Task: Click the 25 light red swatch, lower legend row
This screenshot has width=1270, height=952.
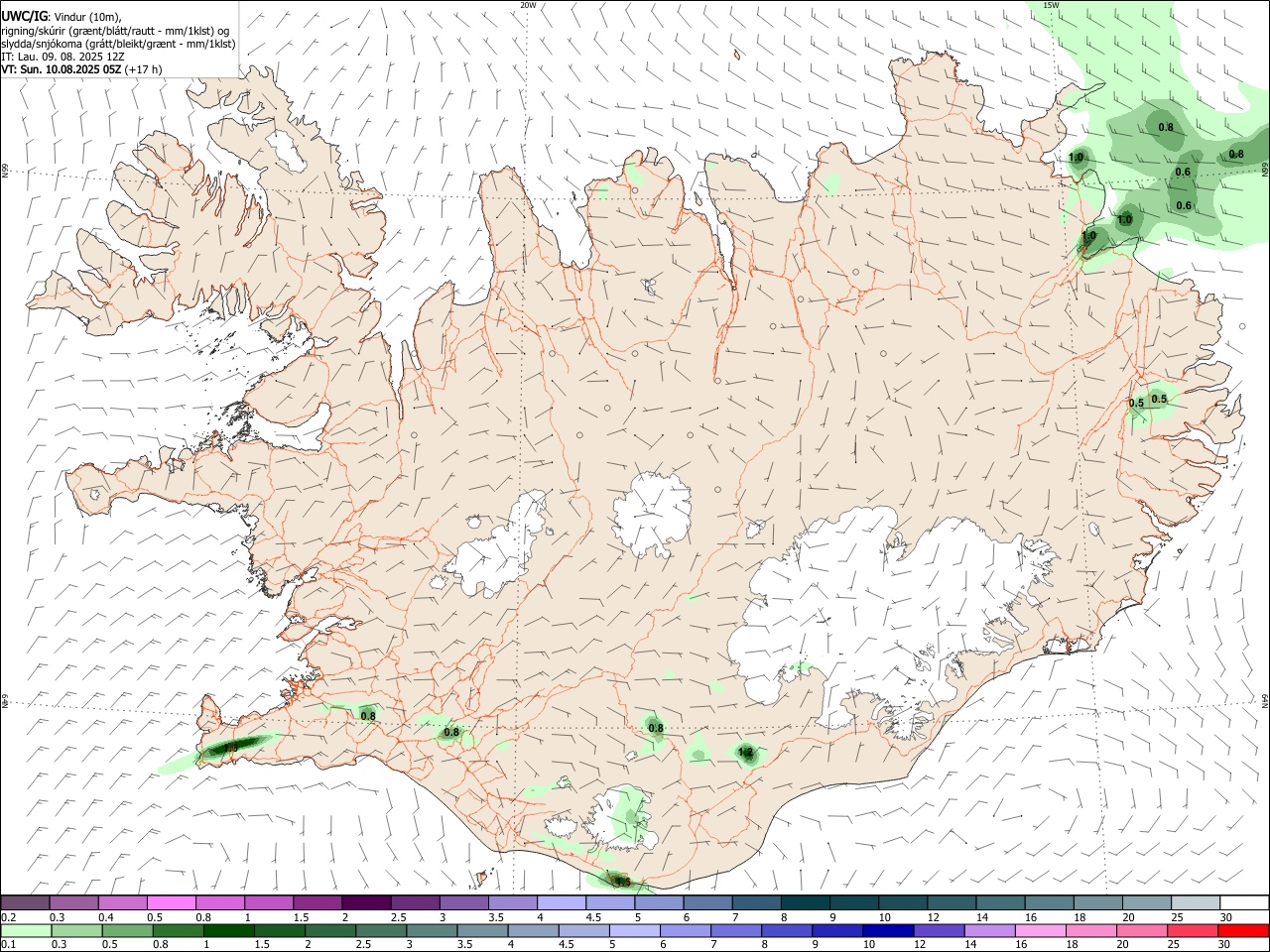Action: (x=1191, y=930)
